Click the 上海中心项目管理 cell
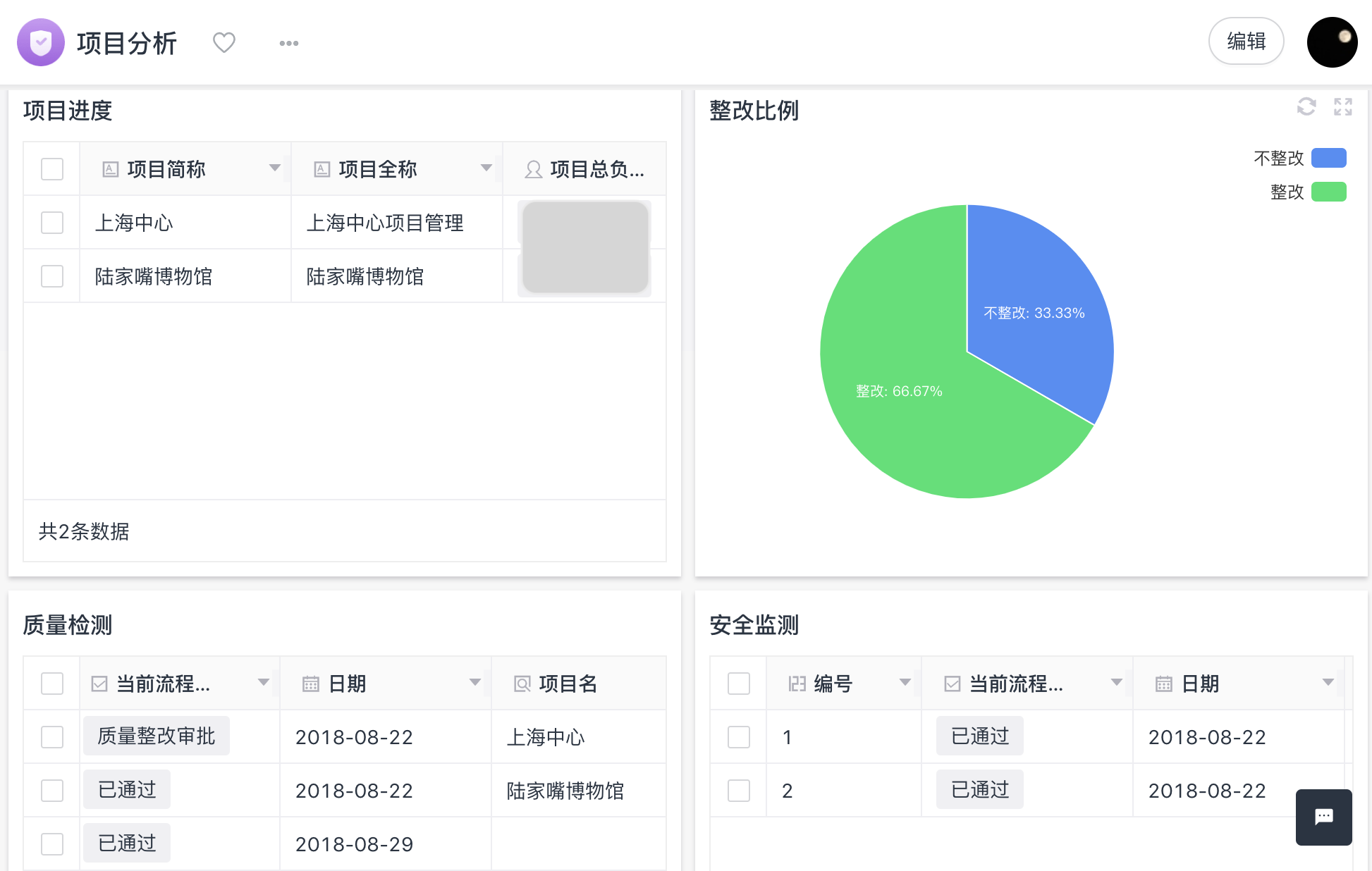1372x871 pixels. pyautogui.click(x=397, y=223)
